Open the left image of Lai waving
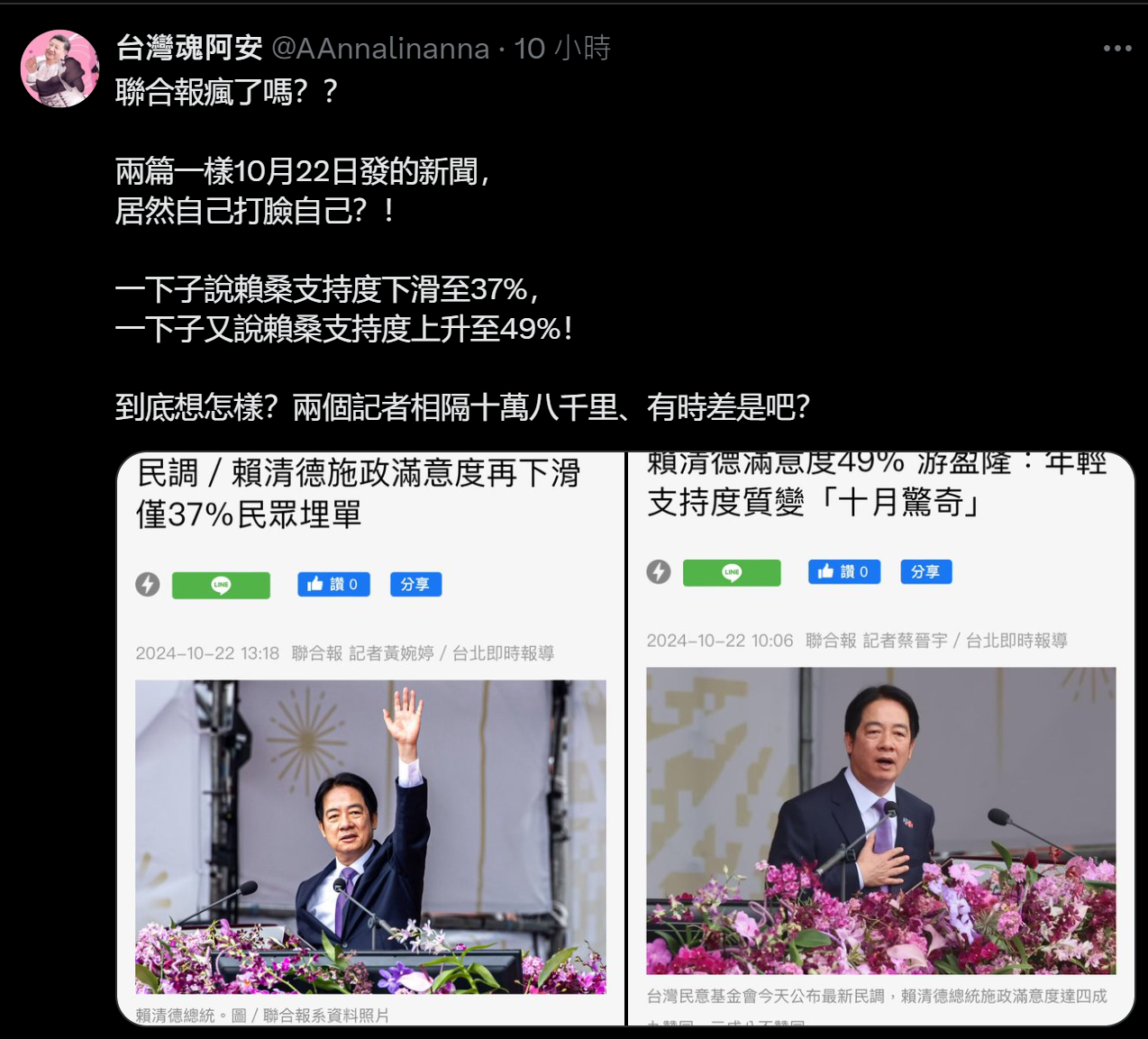 [370, 837]
